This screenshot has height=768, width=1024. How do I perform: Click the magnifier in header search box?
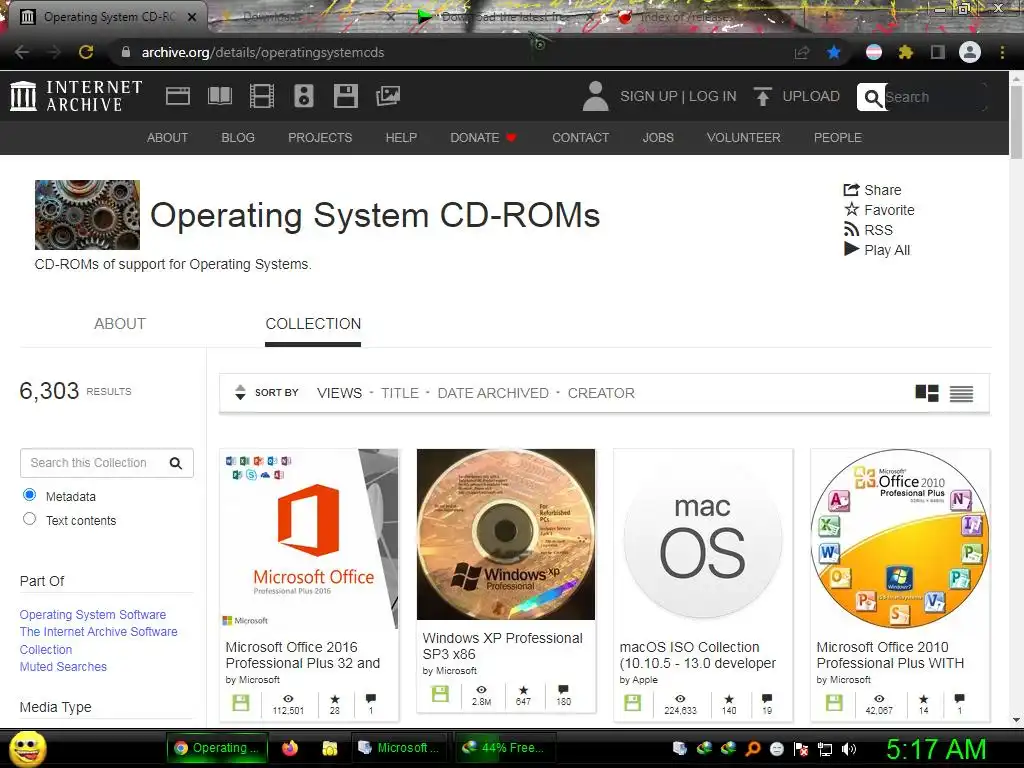[x=872, y=97]
